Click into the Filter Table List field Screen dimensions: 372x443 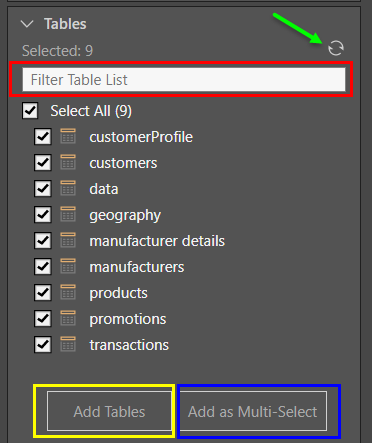(x=184, y=80)
